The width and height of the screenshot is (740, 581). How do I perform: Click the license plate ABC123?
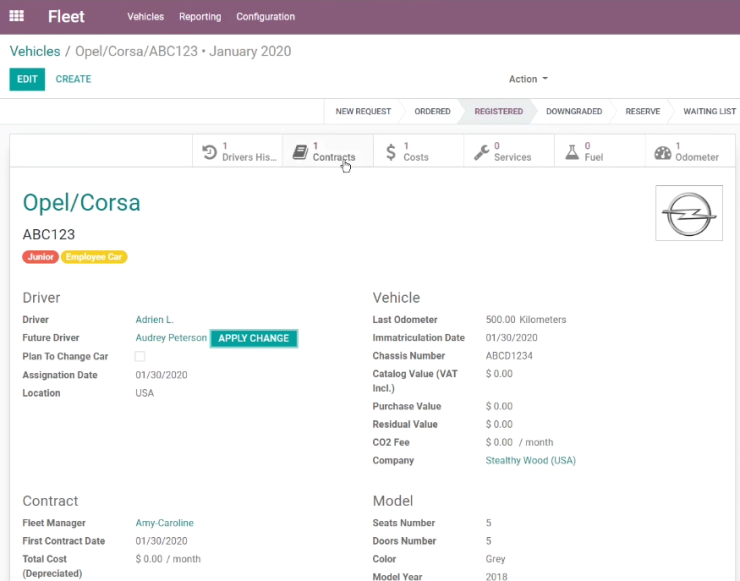click(x=49, y=235)
